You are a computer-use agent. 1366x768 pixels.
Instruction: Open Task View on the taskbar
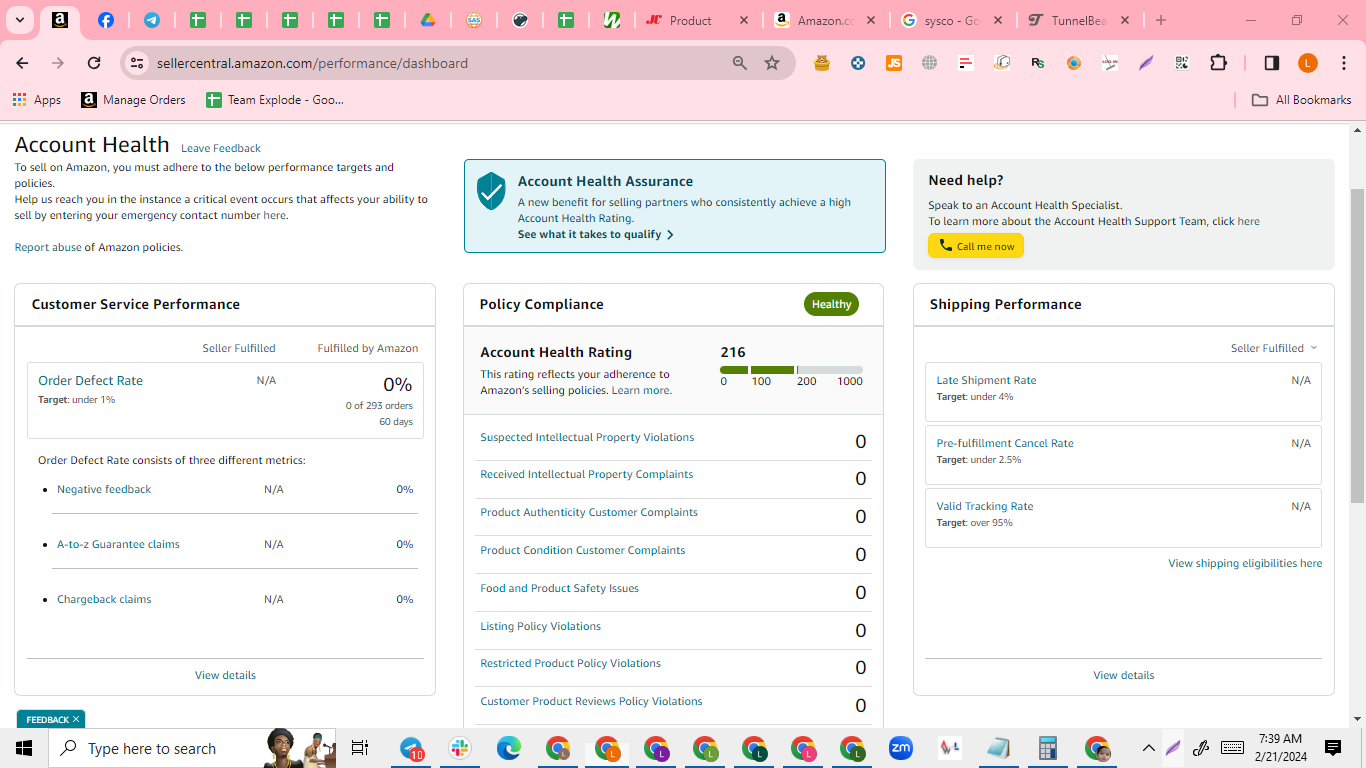[x=360, y=748]
